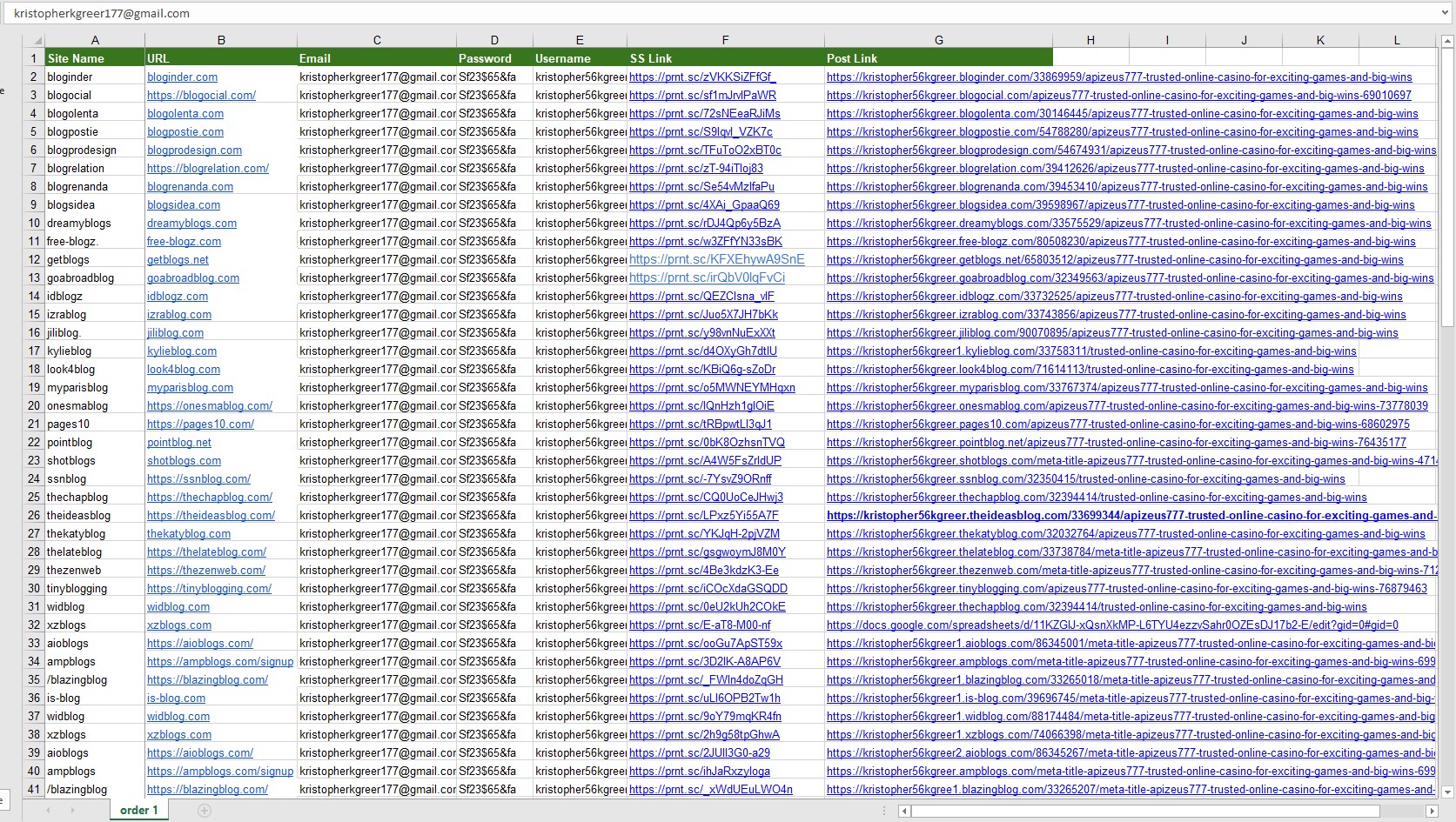Viewport: 1456px width, 822px height.
Task: Click the formula bar input field
Action: (696, 14)
